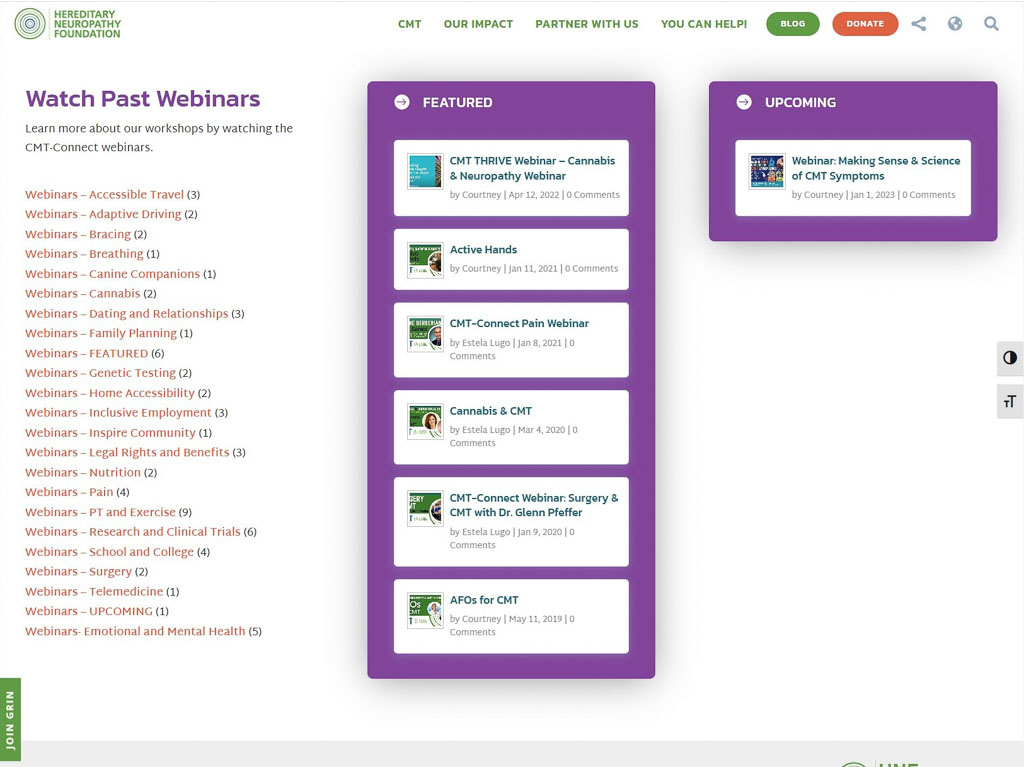Open the Partner With Us menu
The height and width of the screenshot is (767, 1024).
pyautogui.click(x=587, y=24)
